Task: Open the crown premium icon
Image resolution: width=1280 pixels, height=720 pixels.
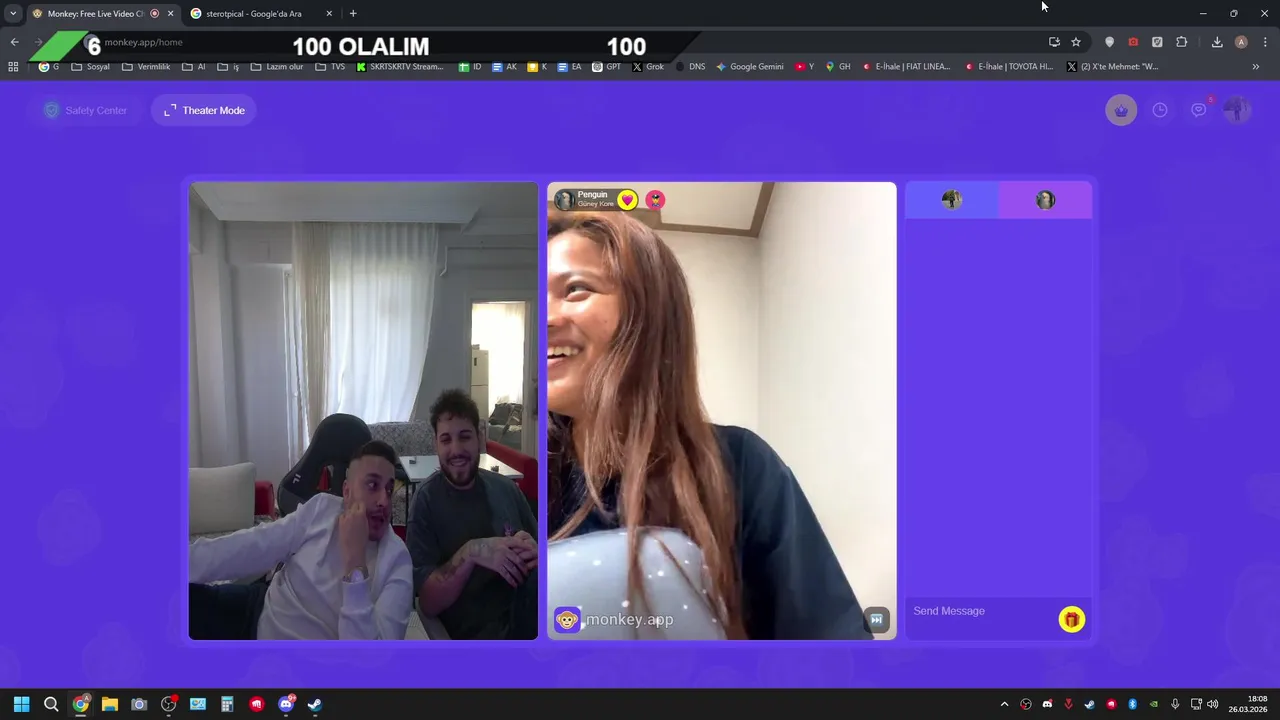Action: [x=1121, y=110]
